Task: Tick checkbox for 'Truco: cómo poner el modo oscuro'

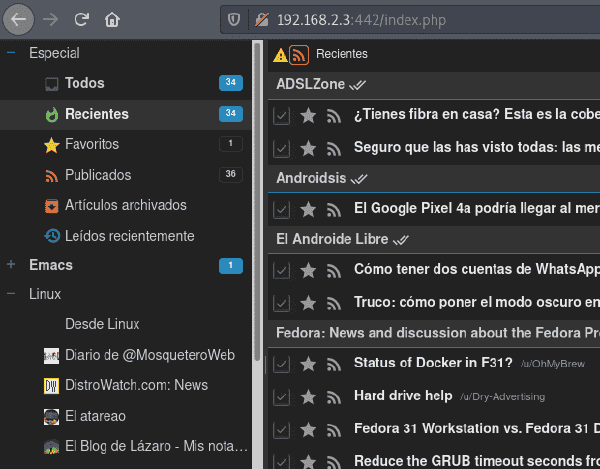Action: pyautogui.click(x=281, y=304)
